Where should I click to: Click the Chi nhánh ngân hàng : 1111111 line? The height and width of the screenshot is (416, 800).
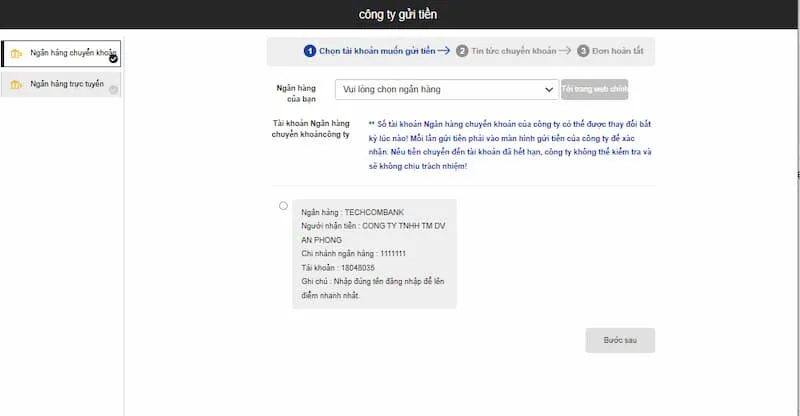tap(354, 254)
